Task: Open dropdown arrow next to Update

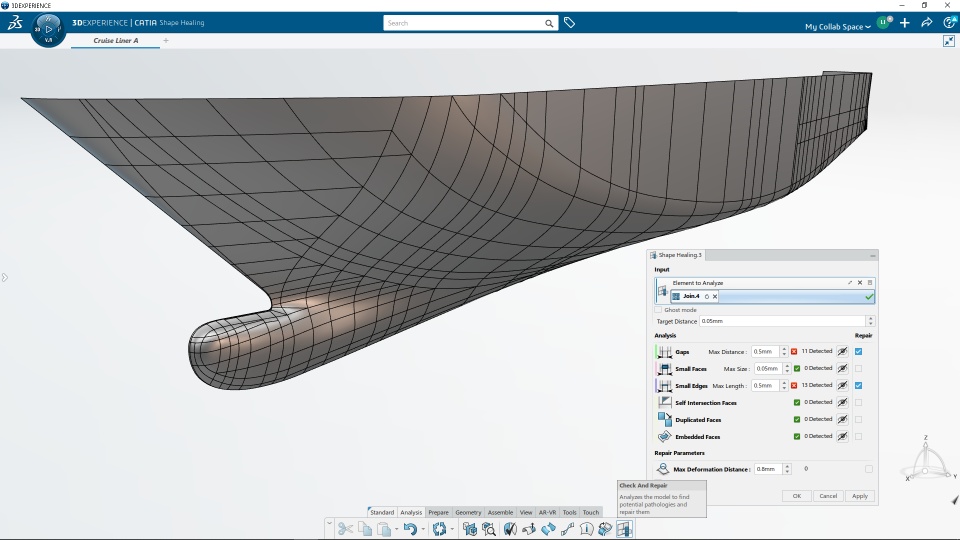Action: click(452, 529)
